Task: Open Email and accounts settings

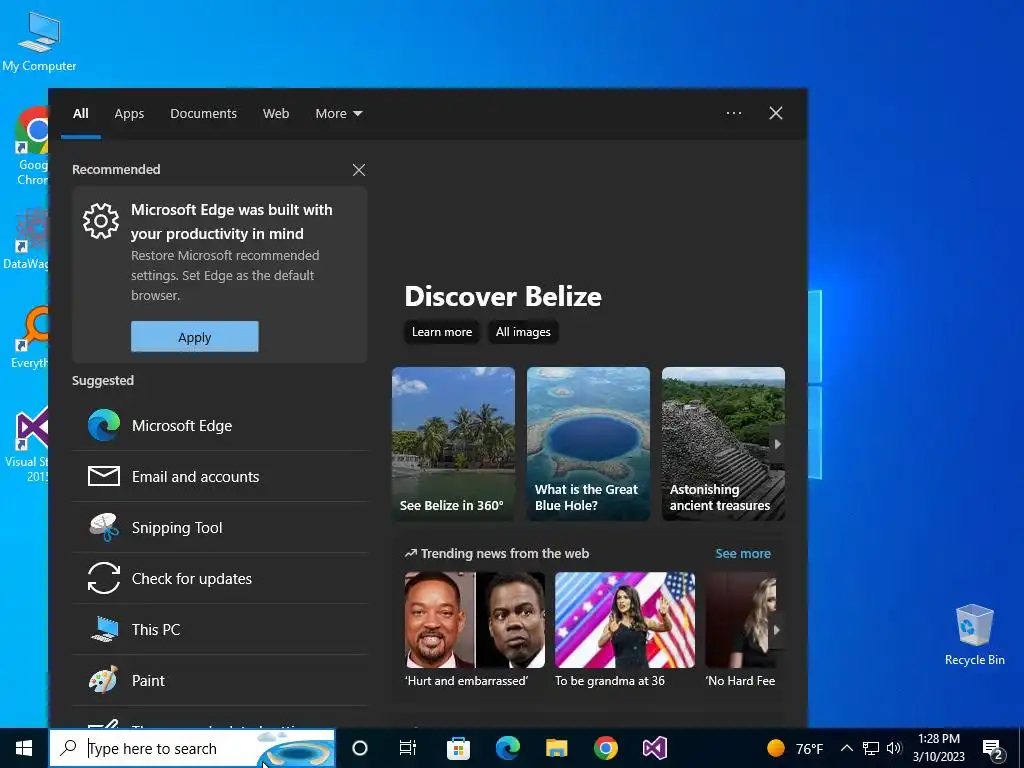Action: coord(219,476)
